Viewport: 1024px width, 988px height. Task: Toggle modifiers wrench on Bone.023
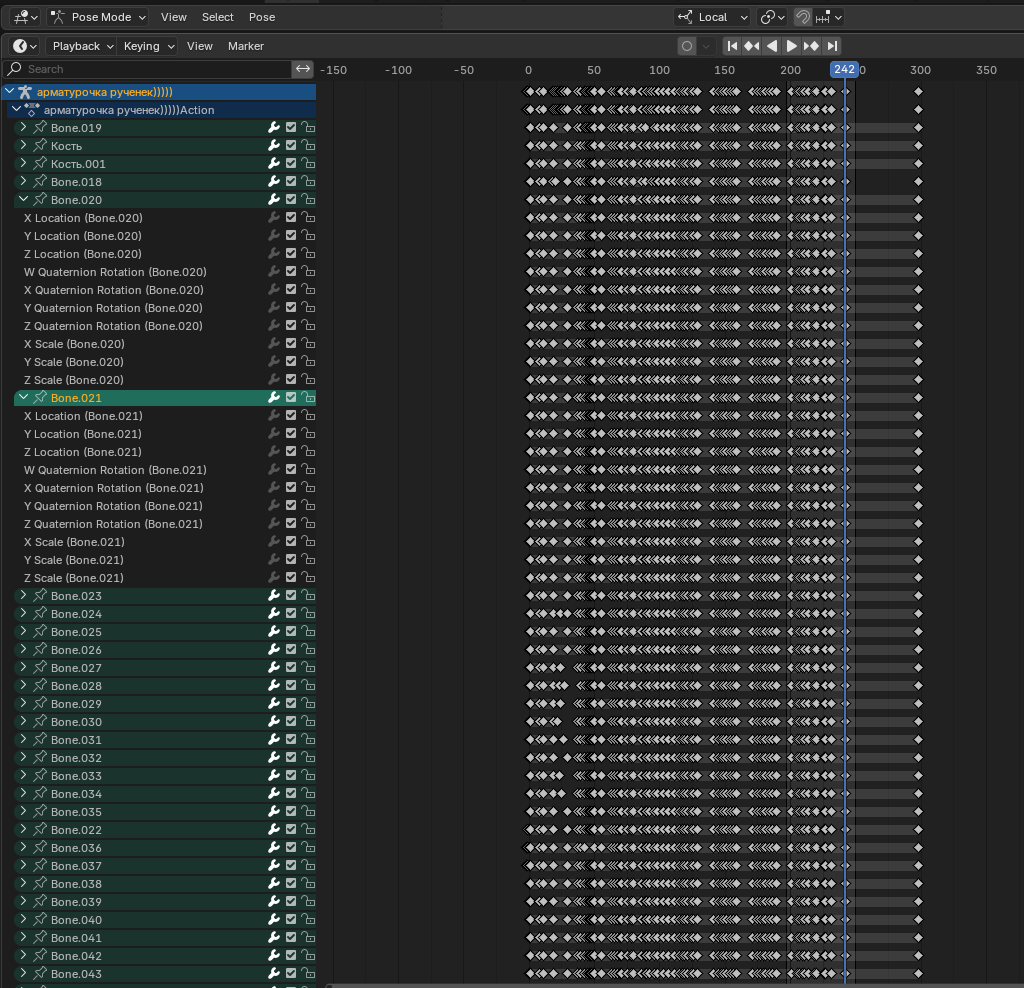(273, 596)
